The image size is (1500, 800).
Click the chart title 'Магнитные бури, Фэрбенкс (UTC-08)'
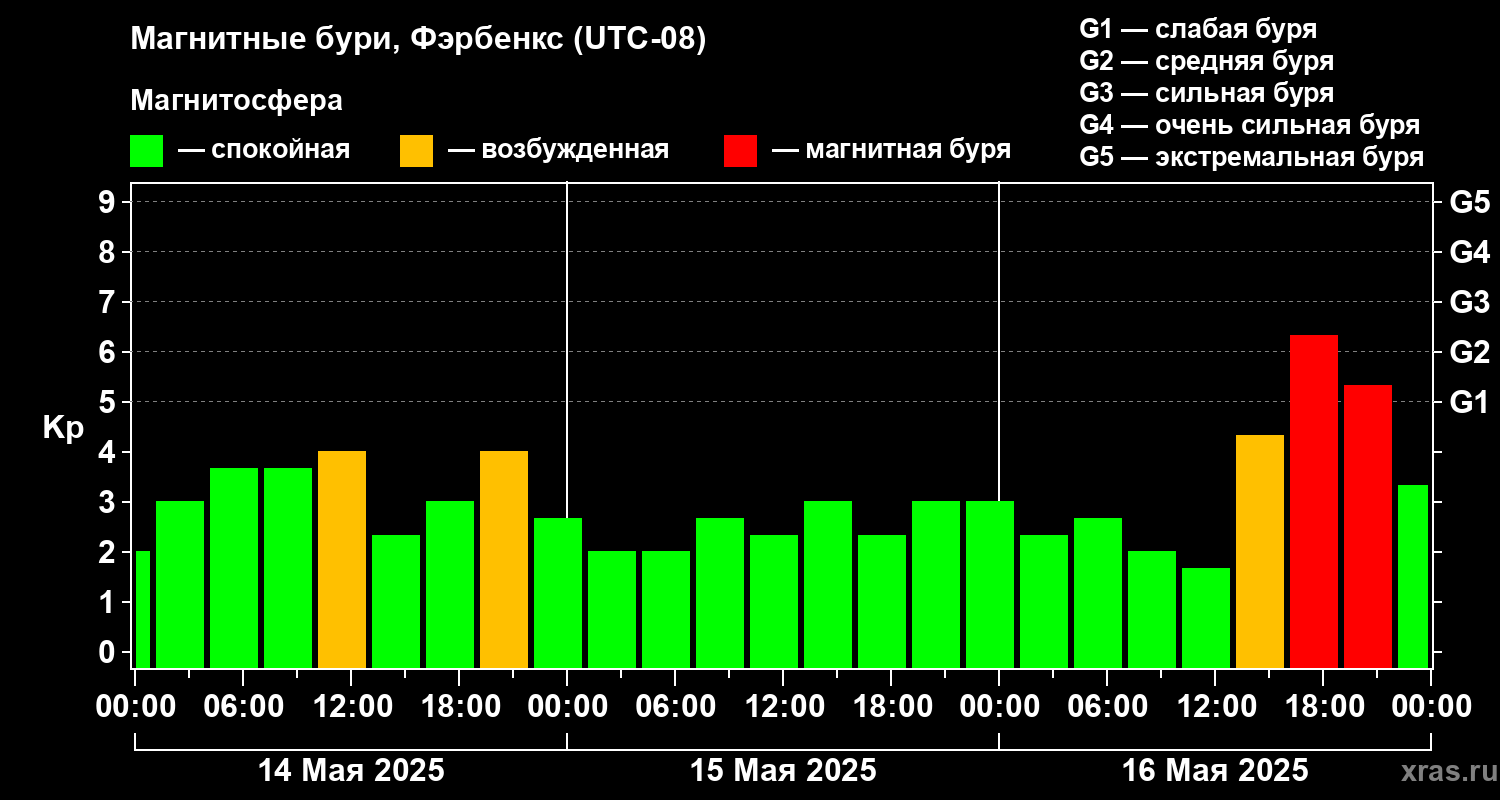418,40
